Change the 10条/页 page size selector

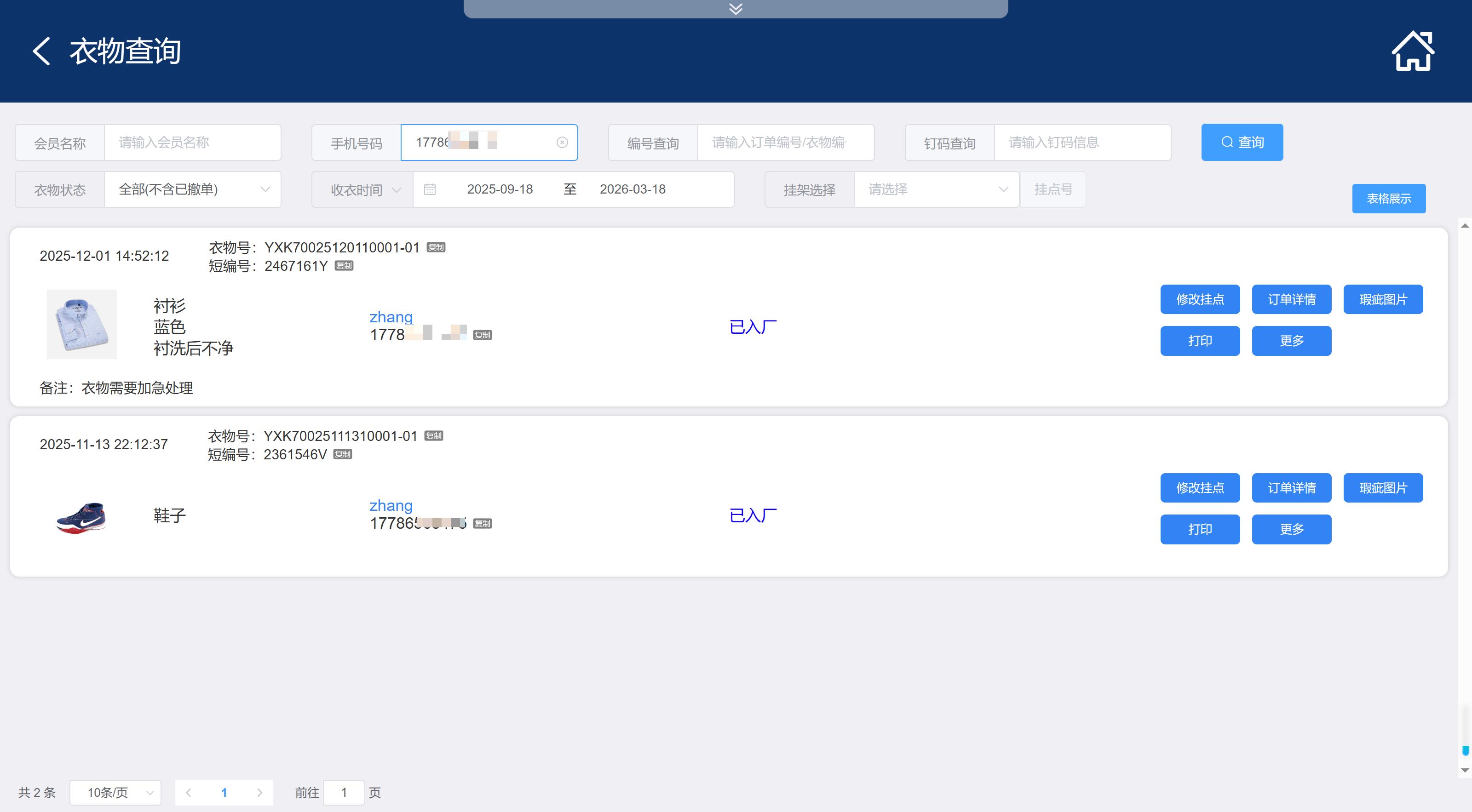[x=115, y=792]
